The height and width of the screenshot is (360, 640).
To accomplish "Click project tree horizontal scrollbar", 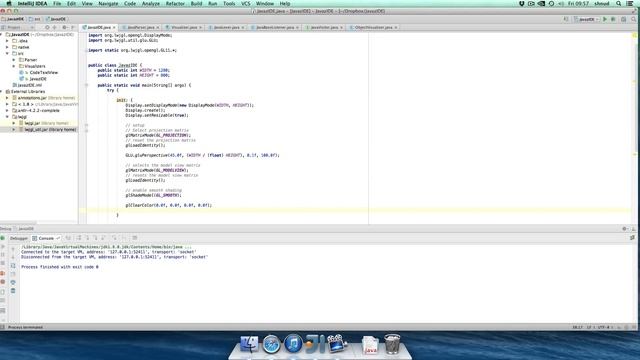I will 18,223.
